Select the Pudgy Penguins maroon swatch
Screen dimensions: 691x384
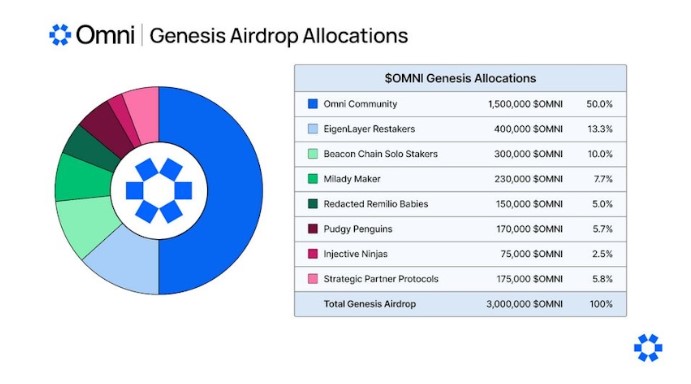(312, 229)
